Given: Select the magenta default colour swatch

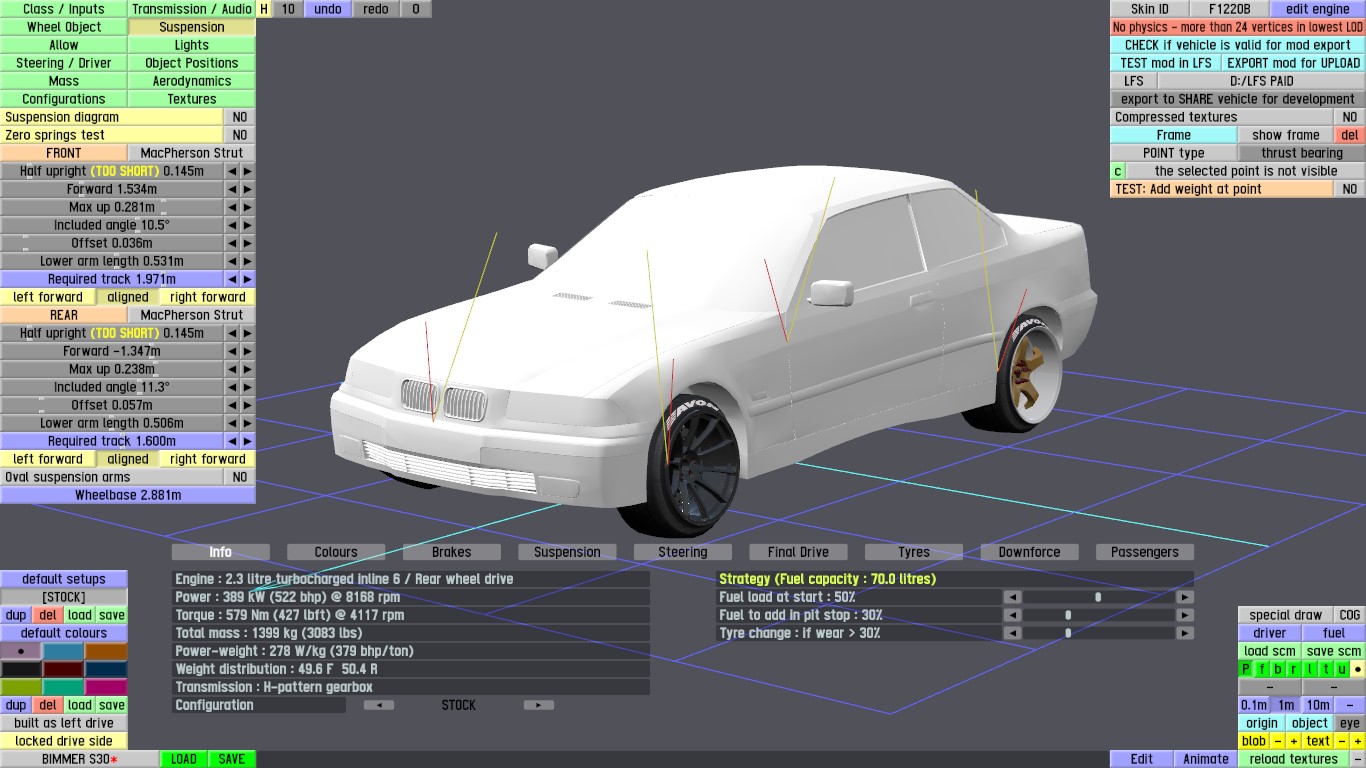Looking at the screenshot, I should click(106, 687).
